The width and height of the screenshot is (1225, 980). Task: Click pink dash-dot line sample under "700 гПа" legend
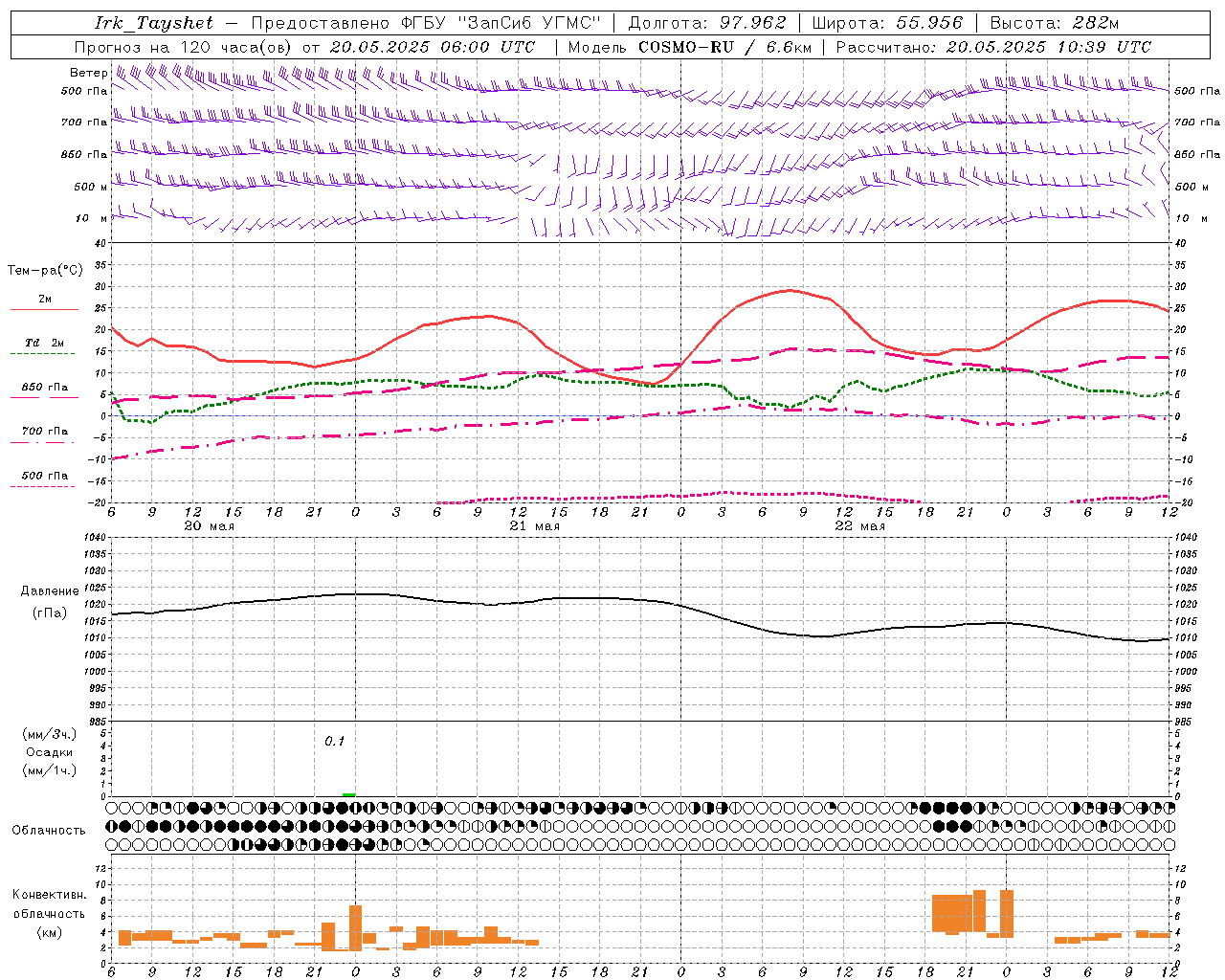click(42, 443)
